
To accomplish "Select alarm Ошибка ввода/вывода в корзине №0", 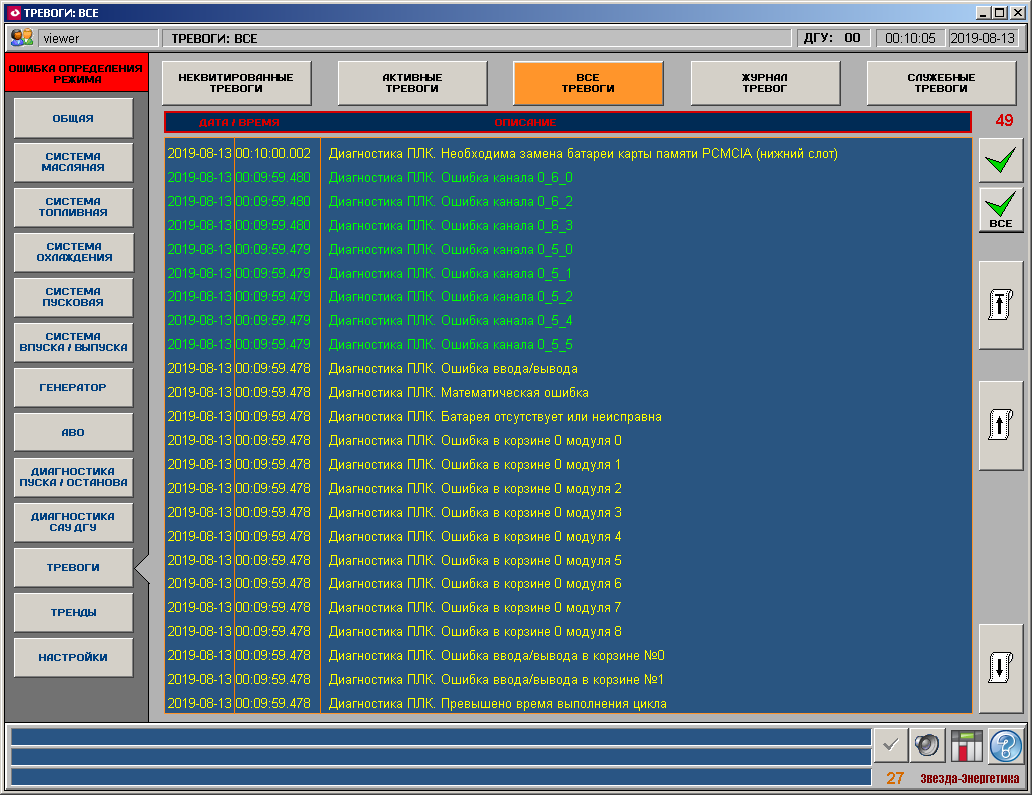I will [568, 655].
